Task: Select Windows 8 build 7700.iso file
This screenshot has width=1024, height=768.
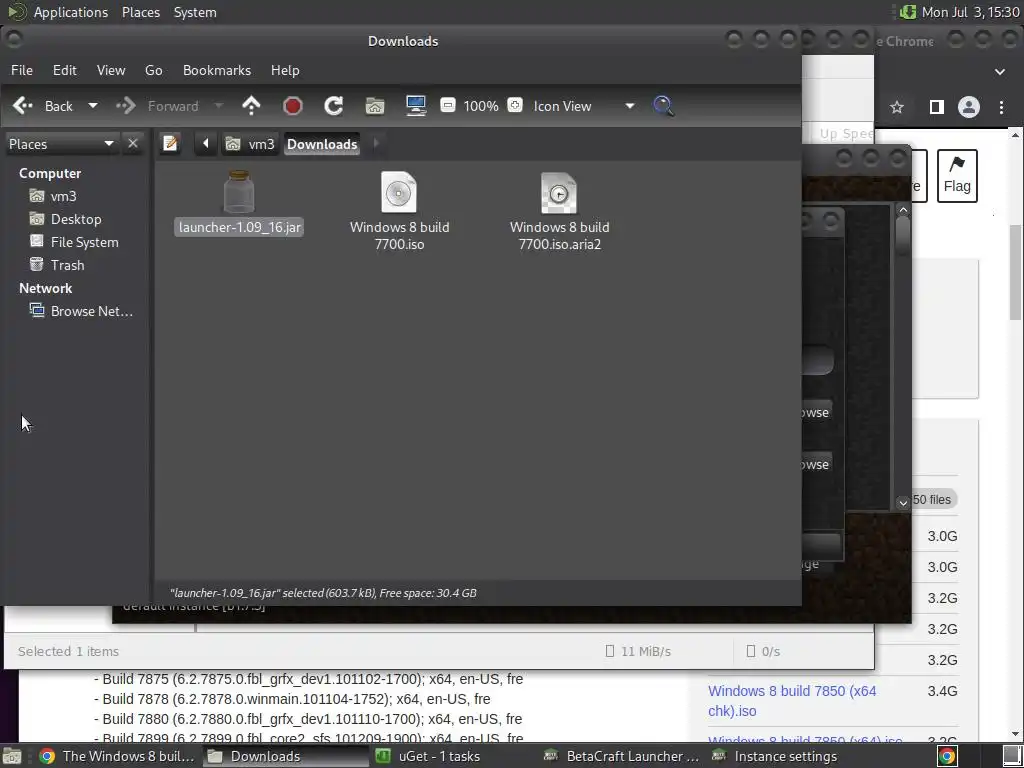Action: pyautogui.click(x=399, y=211)
